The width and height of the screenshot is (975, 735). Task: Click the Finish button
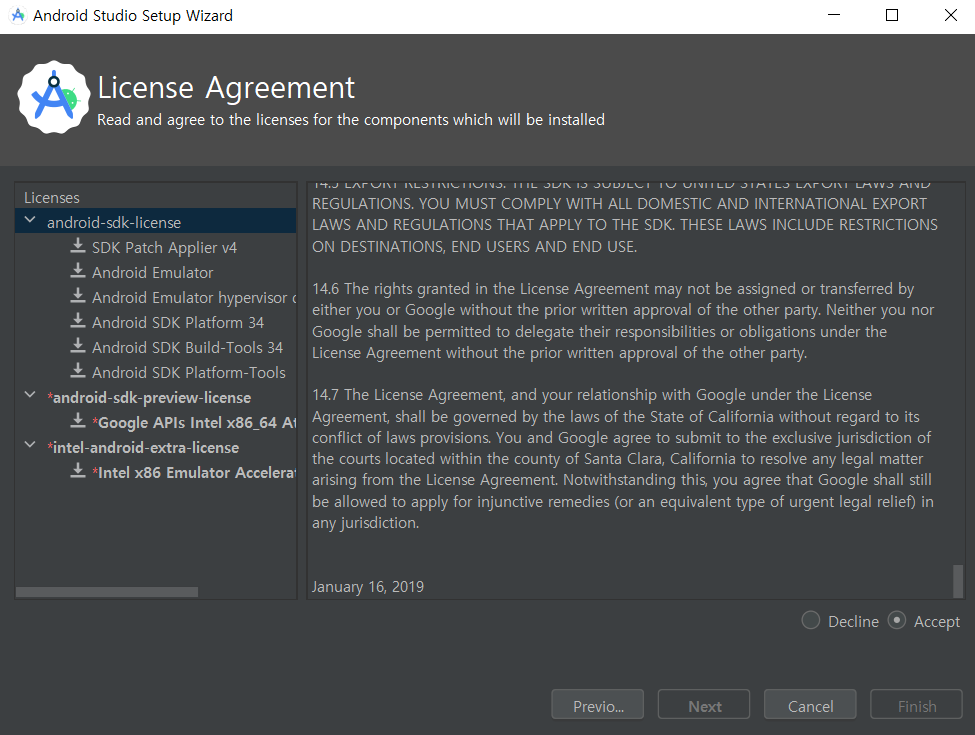917,705
